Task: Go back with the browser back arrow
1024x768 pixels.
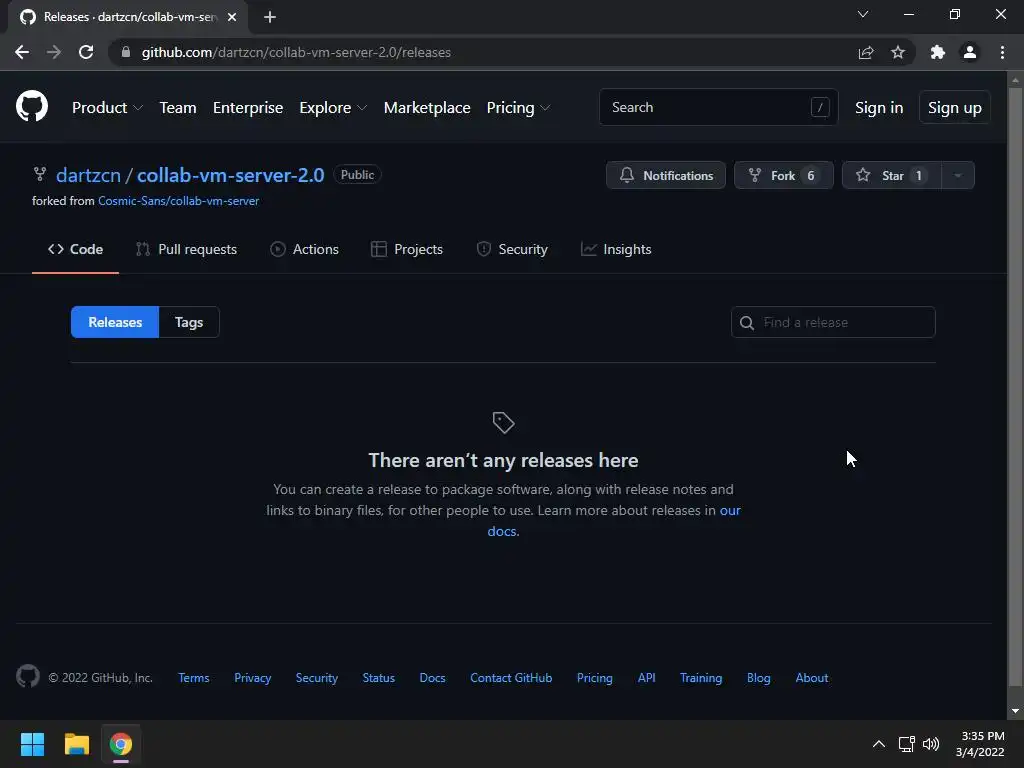Action: (x=22, y=52)
